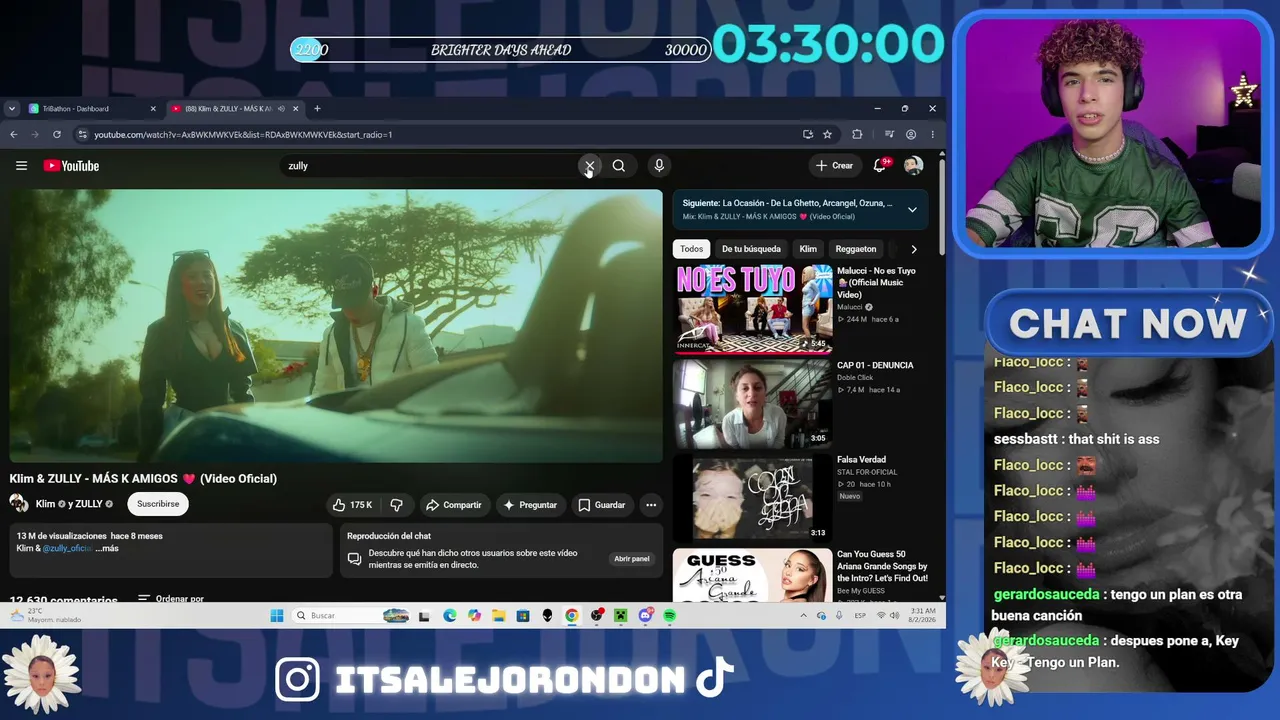This screenshot has height=720, width=1280.
Task: Open File Explorer from the taskbar
Action: click(x=498, y=615)
